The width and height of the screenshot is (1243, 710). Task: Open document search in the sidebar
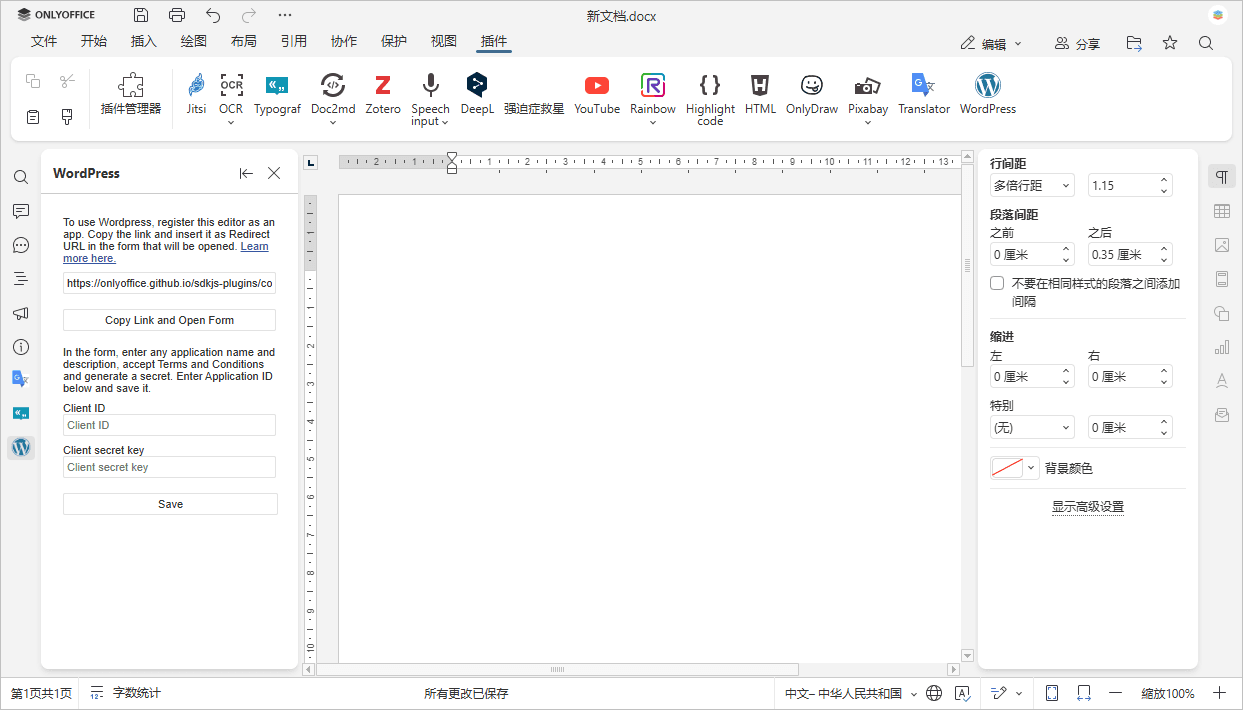pyautogui.click(x=21, y=177)
